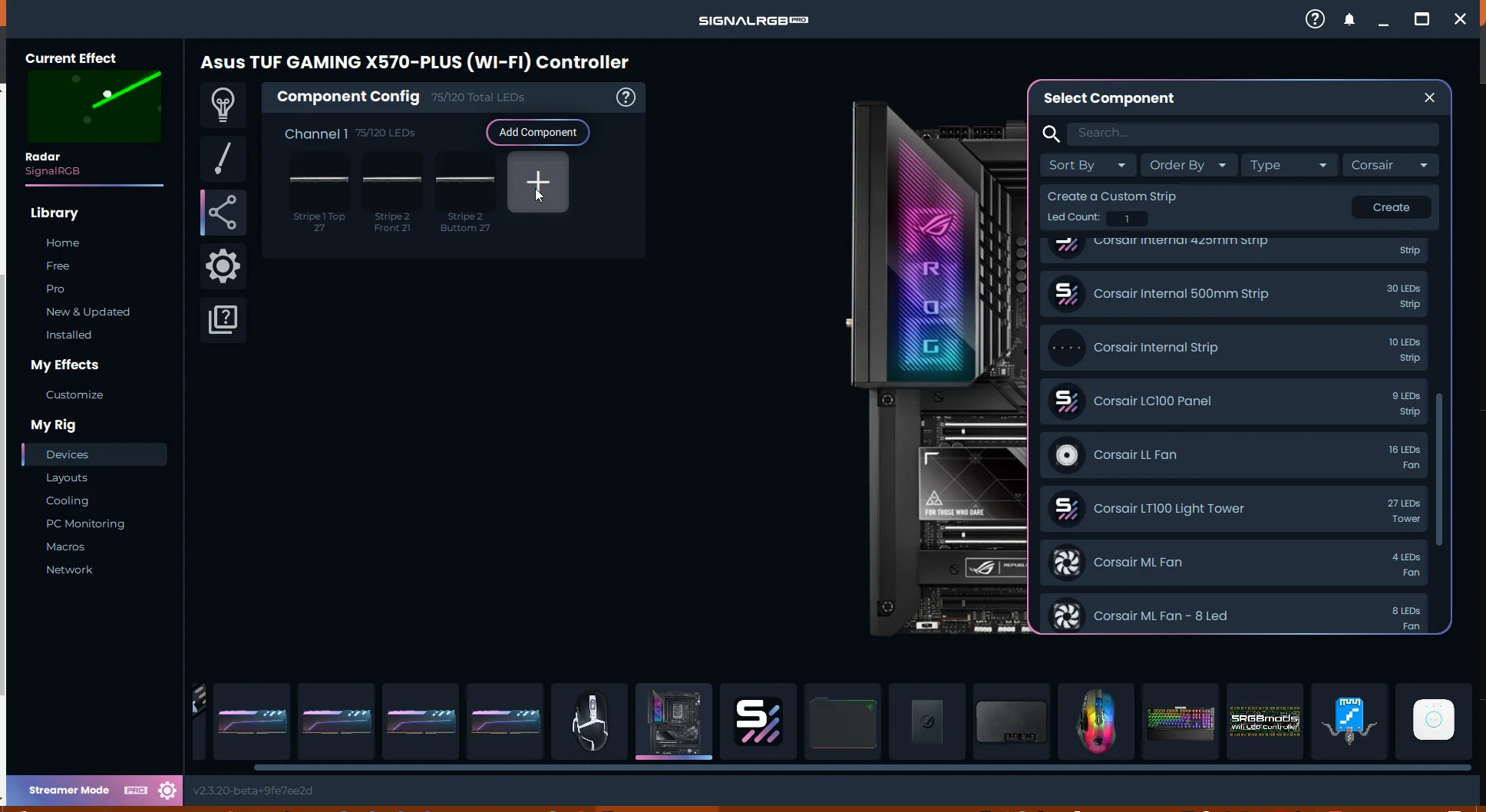Image resolution: width=1486 pixels, height=812 pixels.
Task: Open the lightbulb device lighting tab
Action: pyautogui.click(x=223, y=104)
